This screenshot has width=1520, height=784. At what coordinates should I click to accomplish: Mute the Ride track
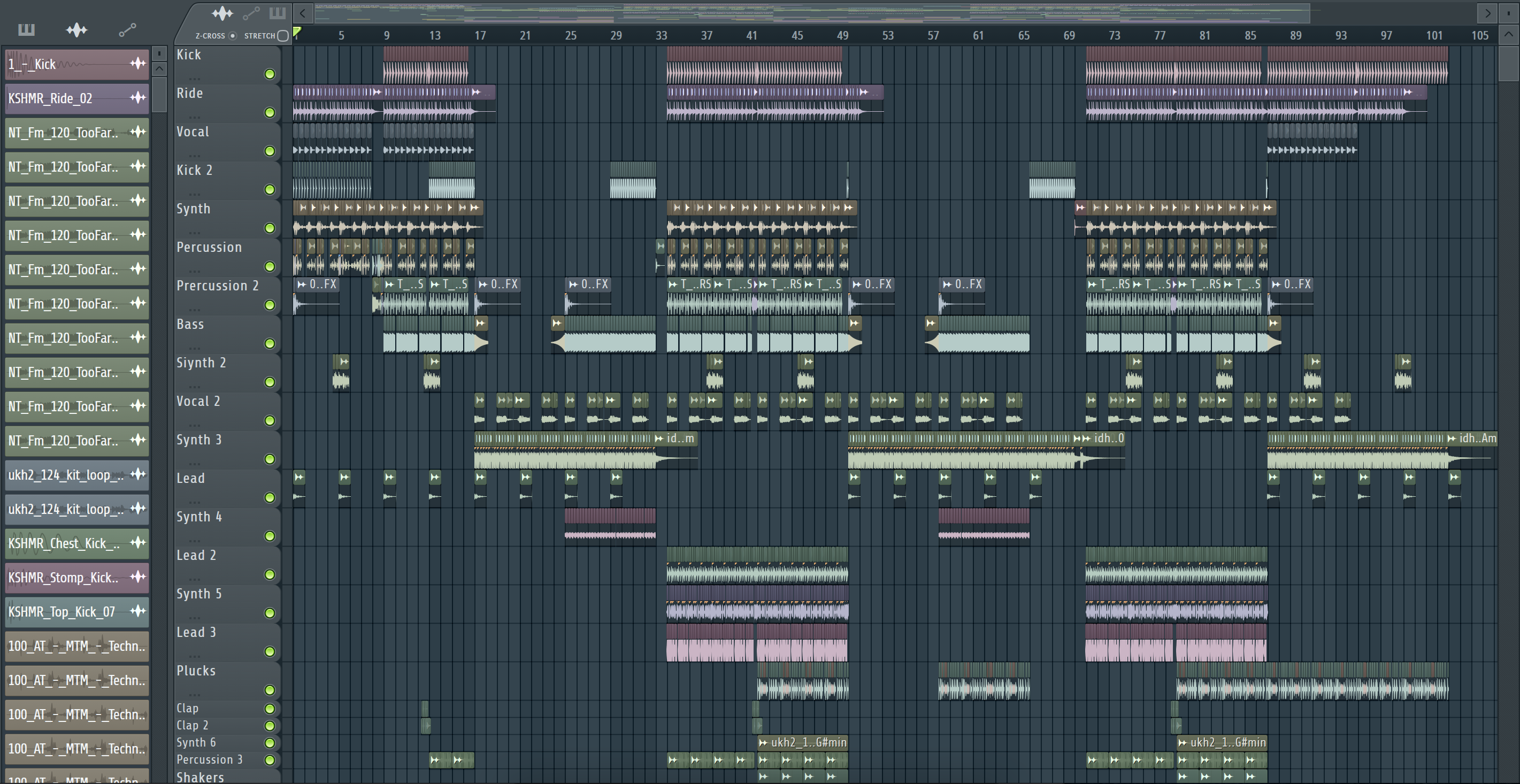pos(270,113)
